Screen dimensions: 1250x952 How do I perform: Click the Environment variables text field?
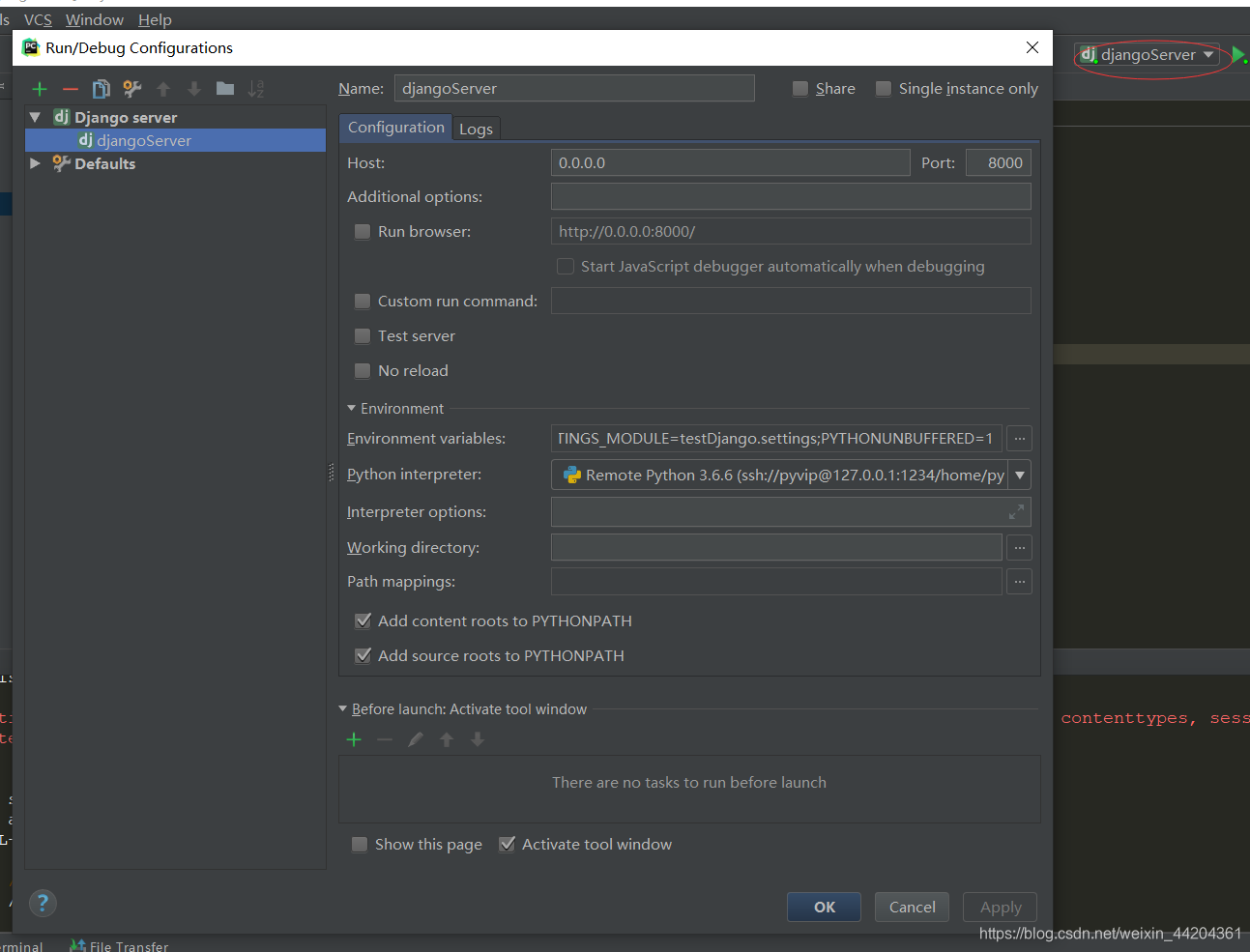(x=776, y=439)
